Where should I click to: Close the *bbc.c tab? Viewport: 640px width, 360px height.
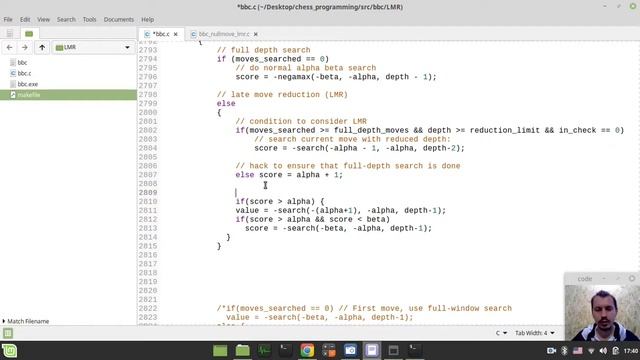(x=176, y=34)
